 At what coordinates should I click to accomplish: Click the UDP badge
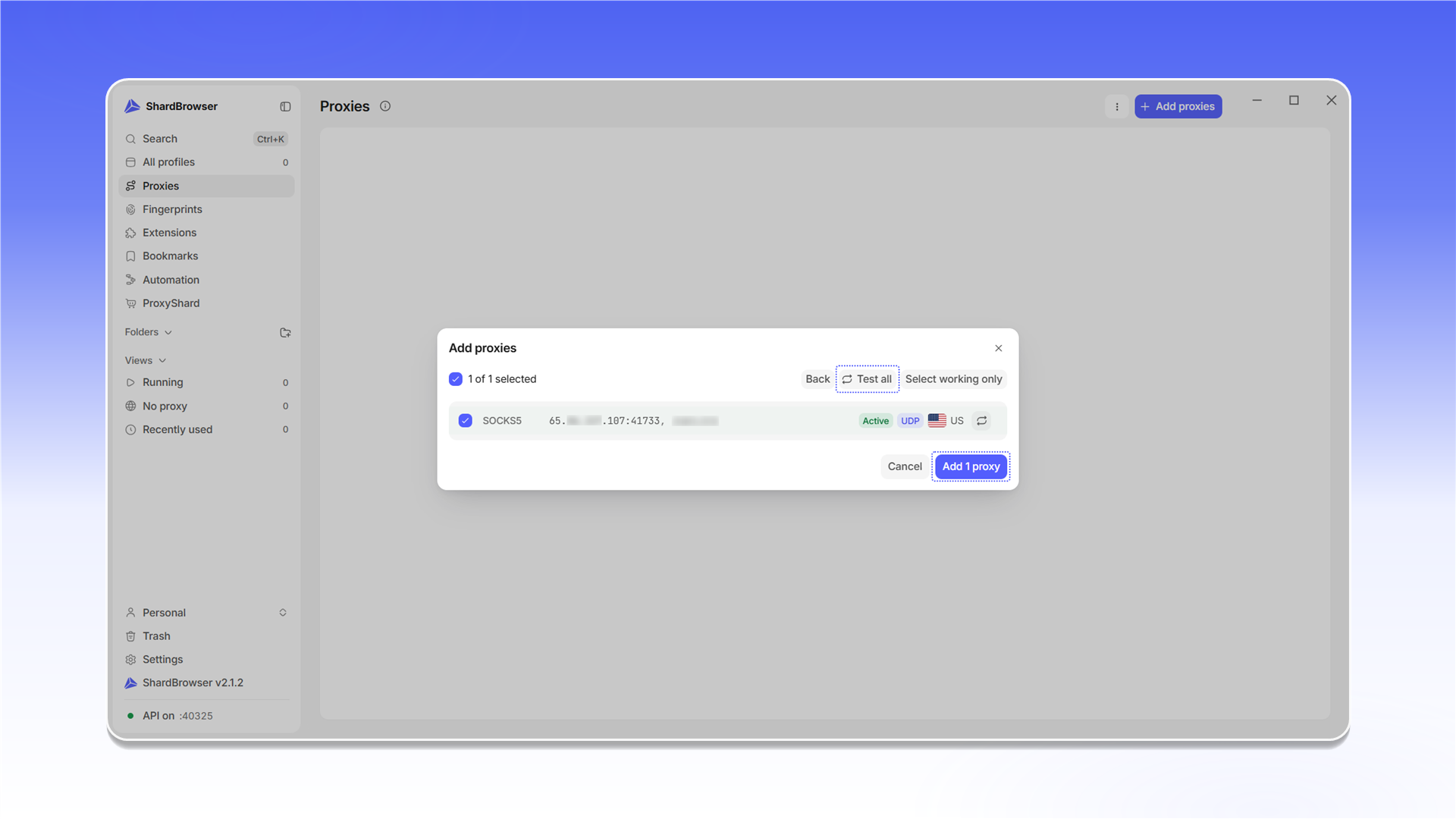tap(910, 421)
